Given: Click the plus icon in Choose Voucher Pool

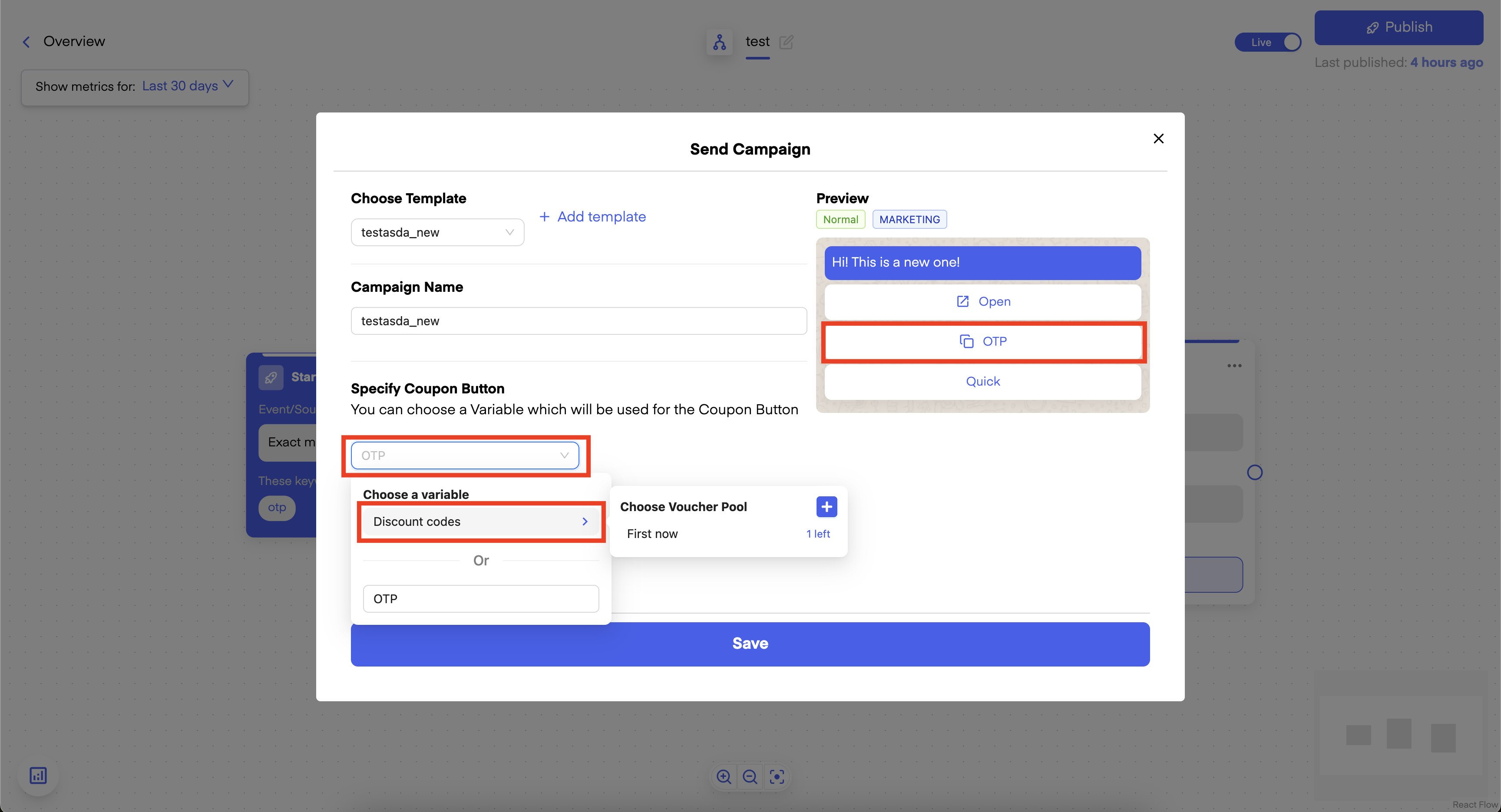Looking at the screenshot, I should coord(826,507).
